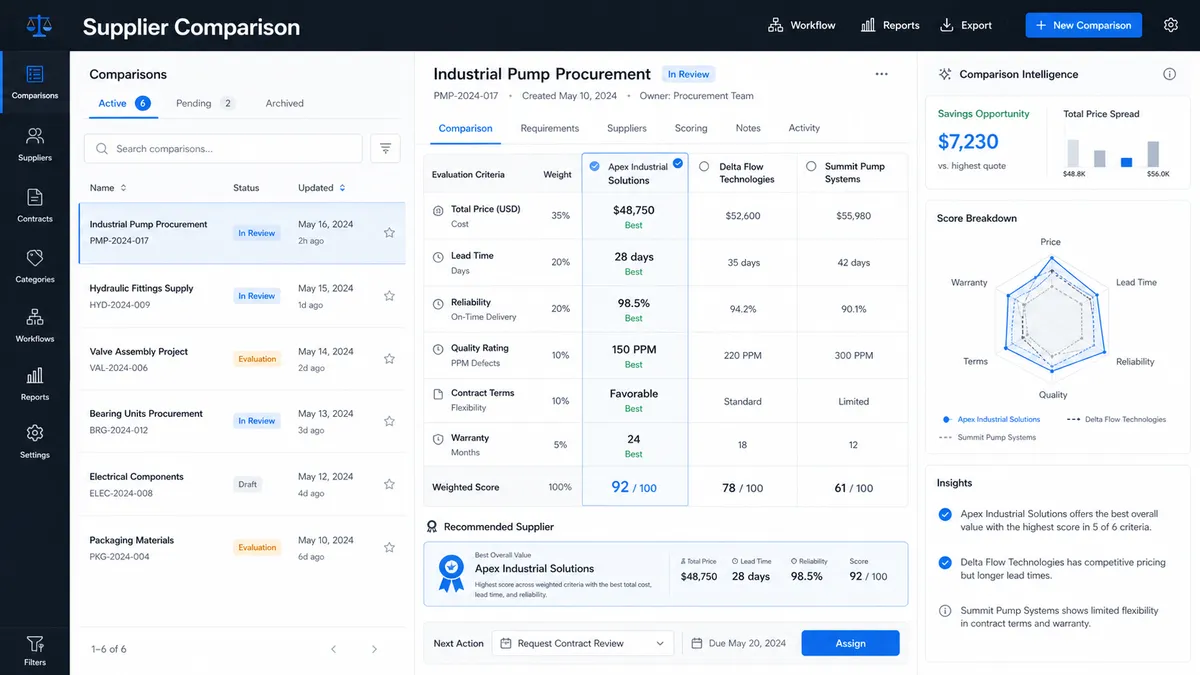Screen dimensions: 1200x675
Task: Select the Summit Pump Systems radio
Action: [x=811, y=167]
